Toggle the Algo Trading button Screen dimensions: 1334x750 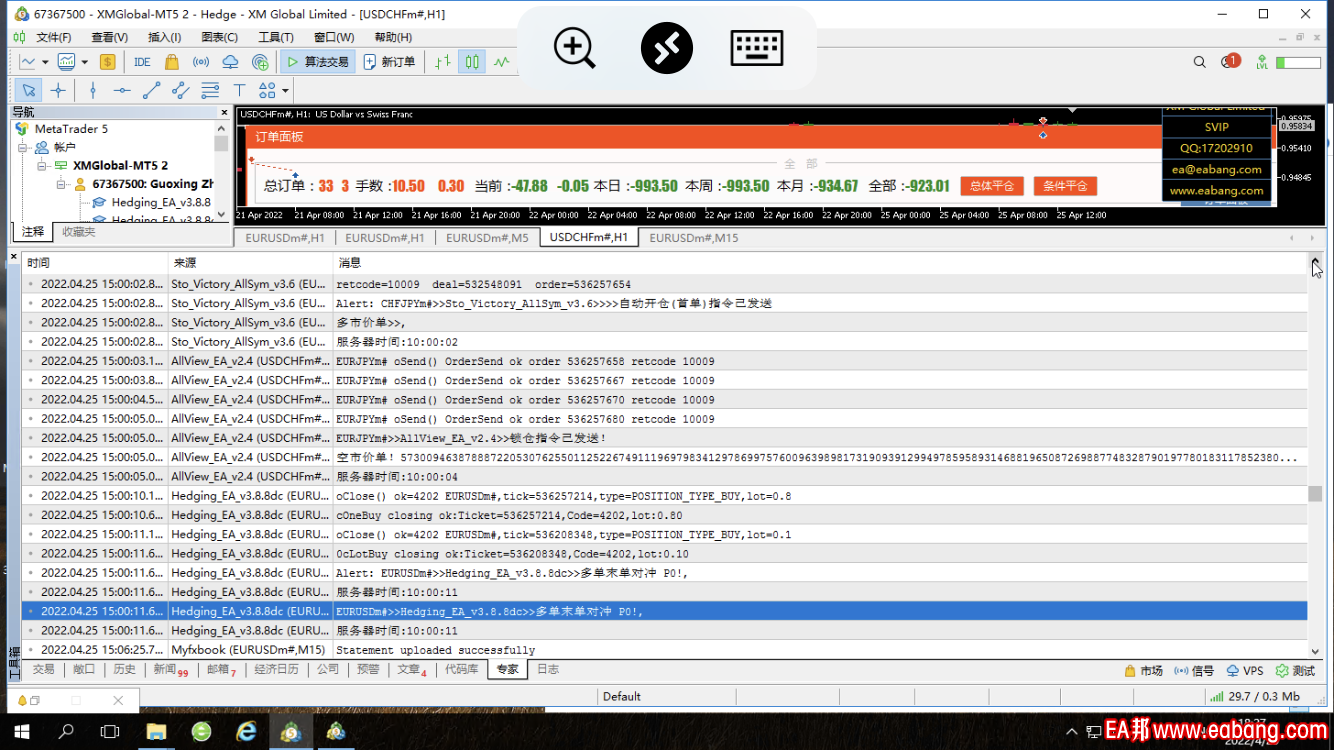(x=318, y=62)
